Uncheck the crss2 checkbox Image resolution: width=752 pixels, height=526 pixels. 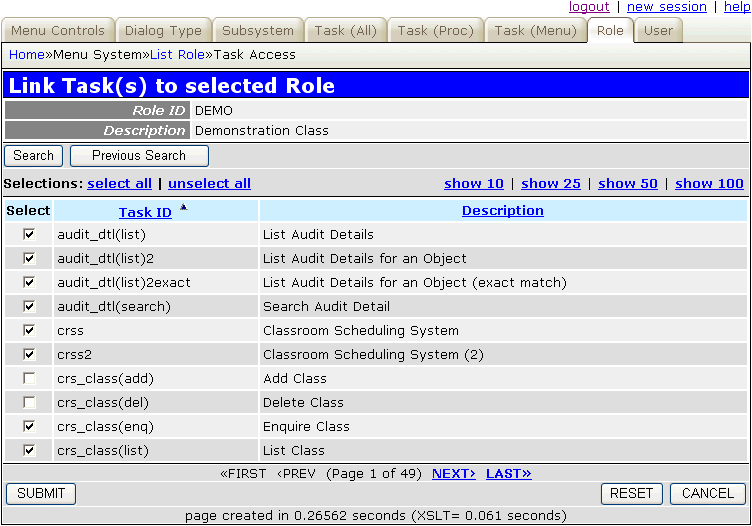click(29, 354)
